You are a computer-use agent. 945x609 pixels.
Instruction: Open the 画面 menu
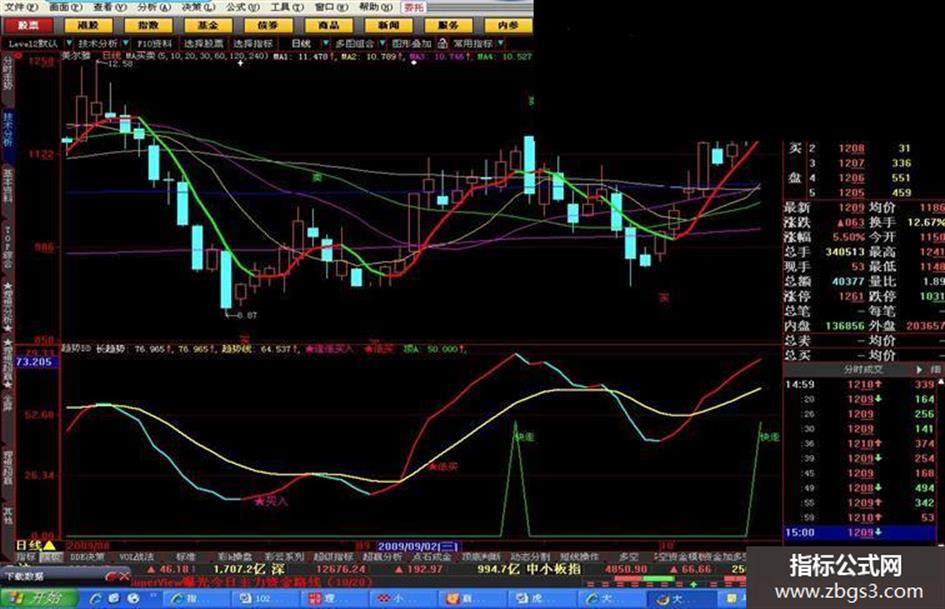pos(66,7)
